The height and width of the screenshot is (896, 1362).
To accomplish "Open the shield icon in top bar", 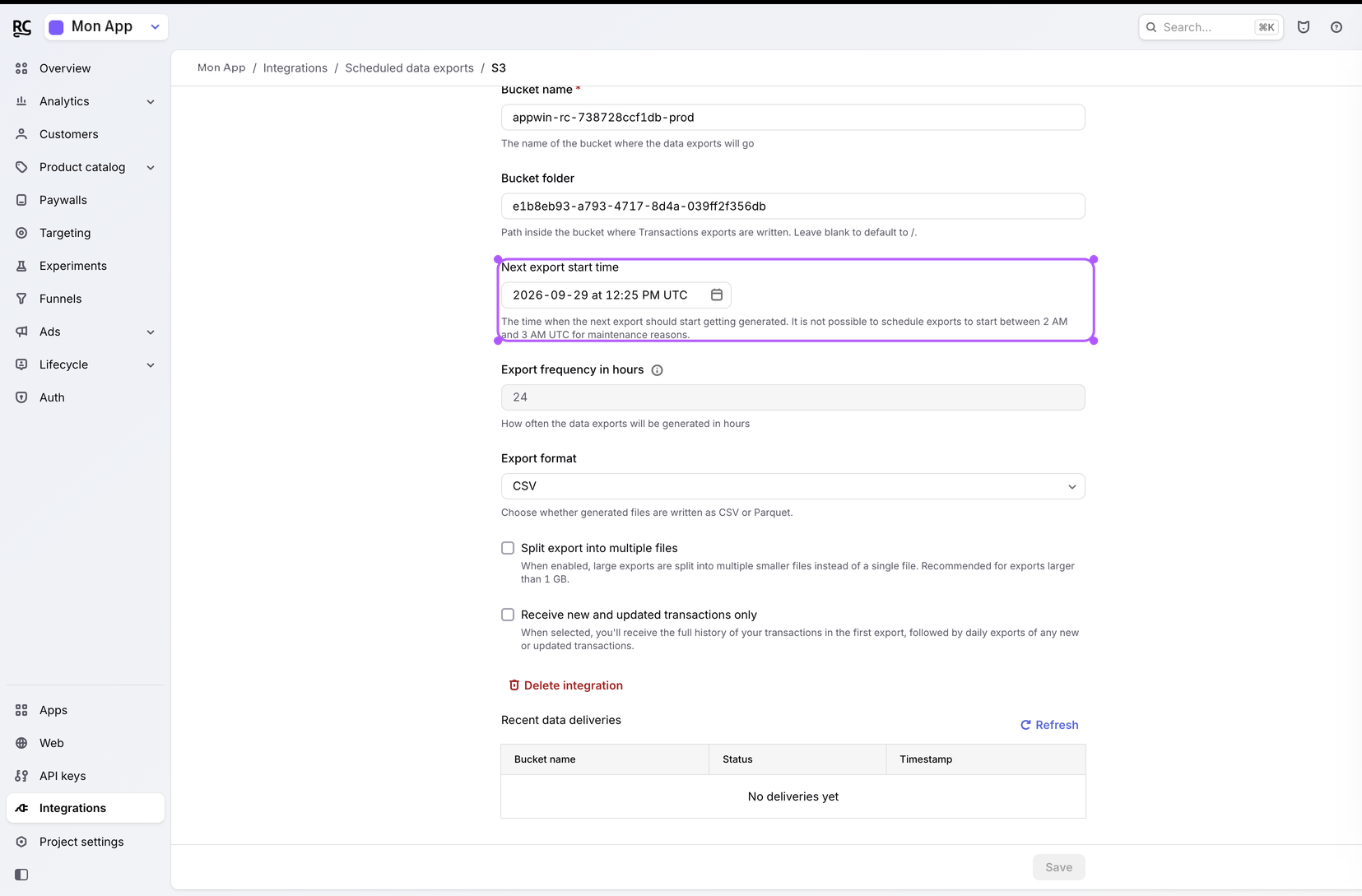I will [1304, 27].
